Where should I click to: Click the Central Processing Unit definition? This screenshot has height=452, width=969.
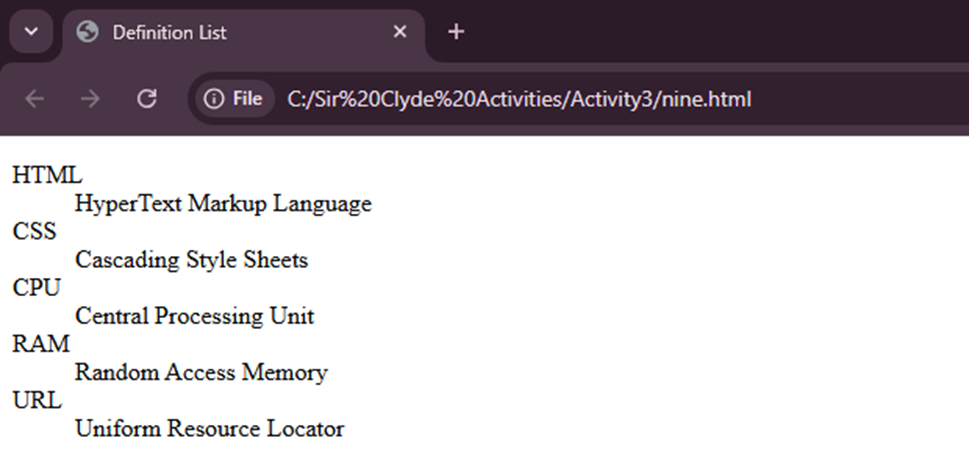coord(194,316)
